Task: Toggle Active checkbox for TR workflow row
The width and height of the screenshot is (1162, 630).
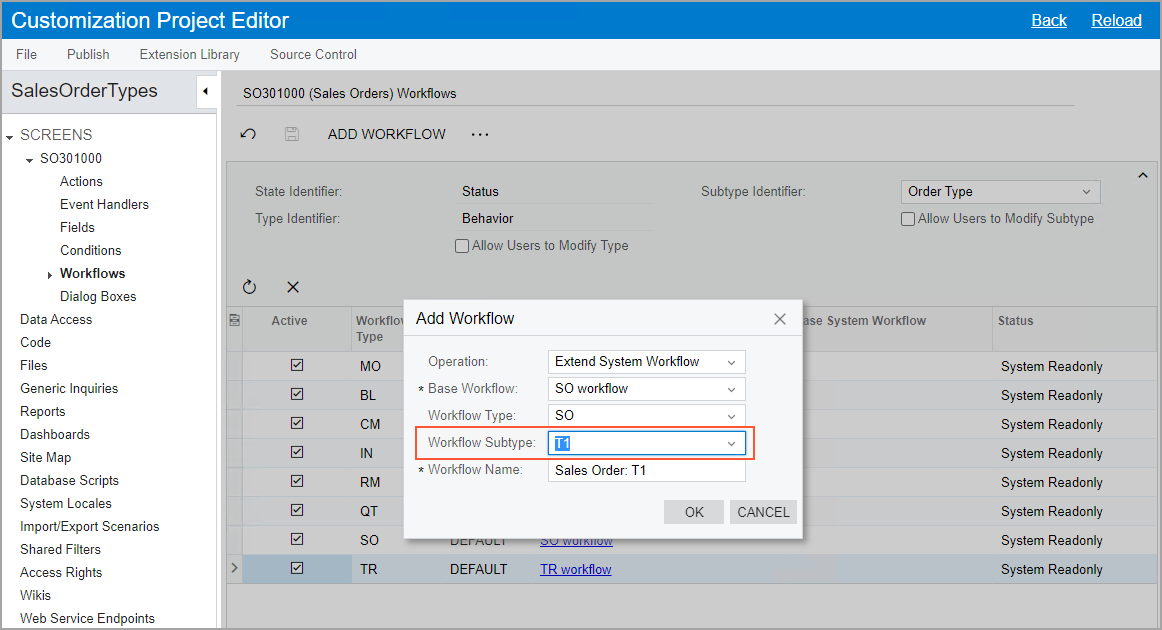Action: (297, 568)
